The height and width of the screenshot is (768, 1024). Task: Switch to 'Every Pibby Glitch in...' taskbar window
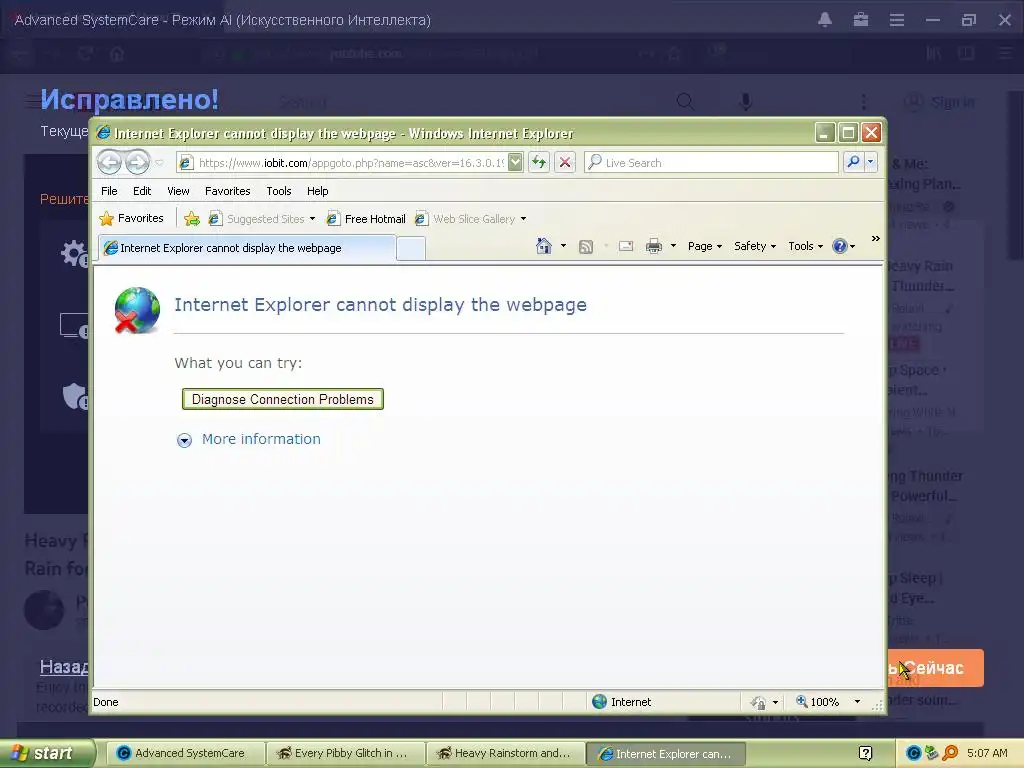click(345, 754)
